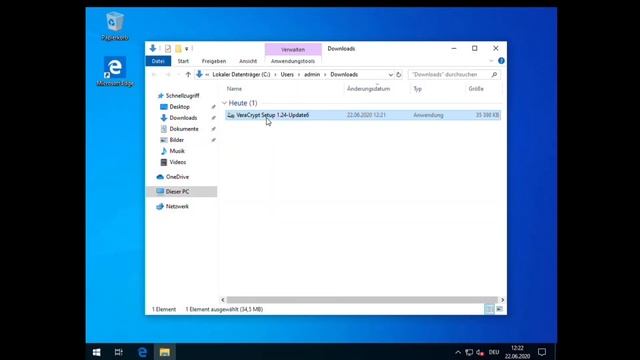
Task: Open the Anwendungstools ribbon tab
Action: pos(293,61)
